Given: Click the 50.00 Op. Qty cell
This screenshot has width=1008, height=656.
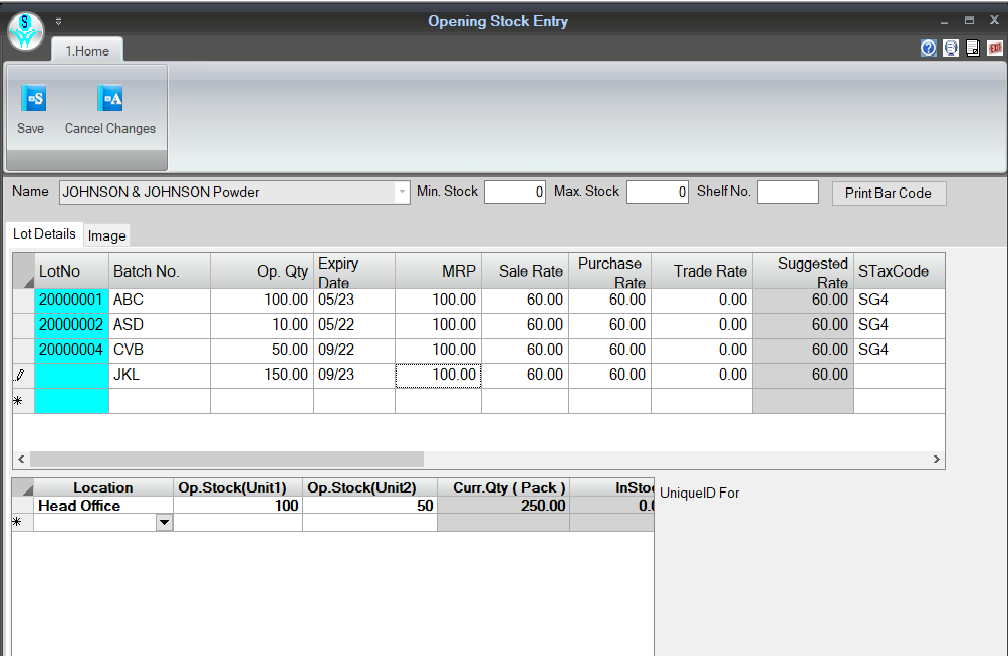Looking at the screenshot, I should [262, 351].
